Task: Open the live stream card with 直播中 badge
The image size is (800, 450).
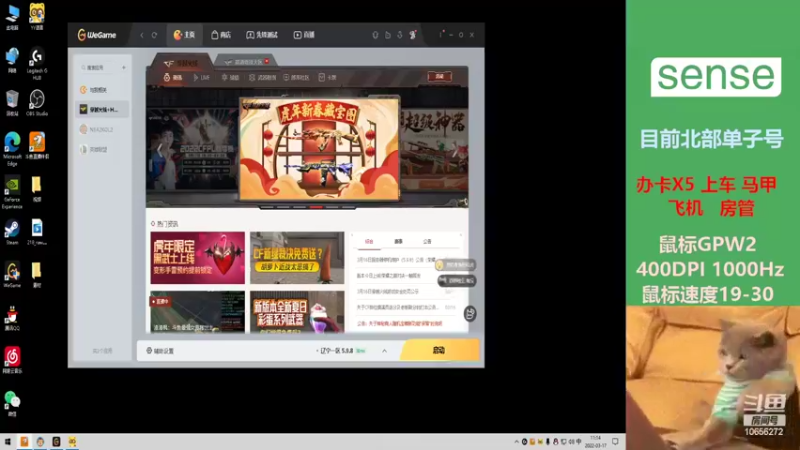Action: click(x=197, y=312)
